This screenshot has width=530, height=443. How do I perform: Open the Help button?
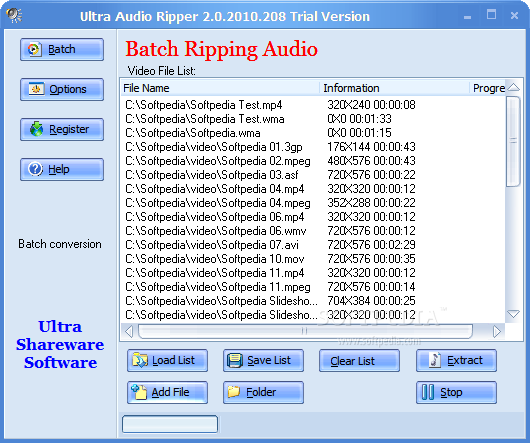pos(62,169)
